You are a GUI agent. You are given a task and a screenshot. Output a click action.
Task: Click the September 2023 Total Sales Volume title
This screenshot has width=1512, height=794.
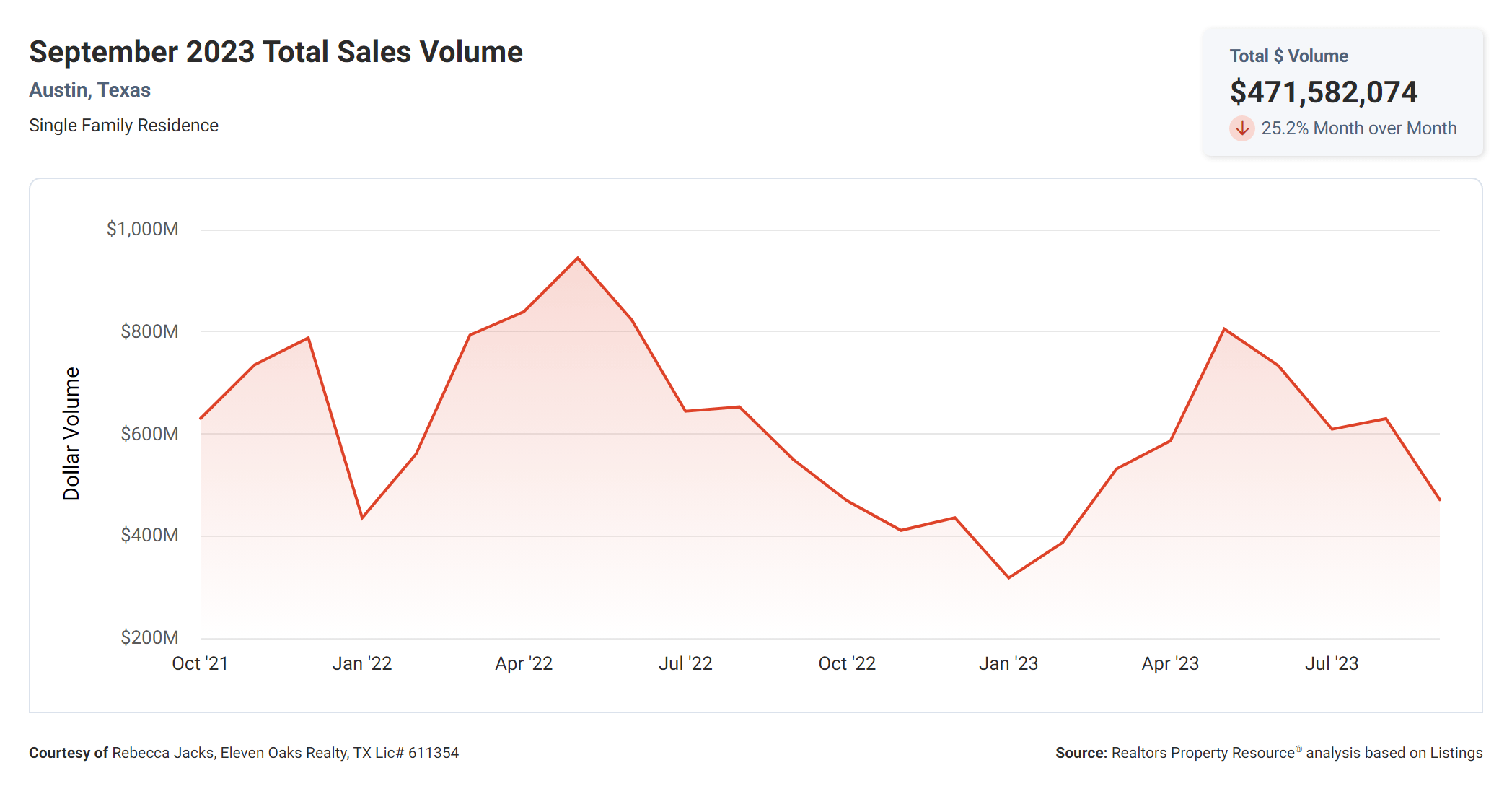(276, 52)
